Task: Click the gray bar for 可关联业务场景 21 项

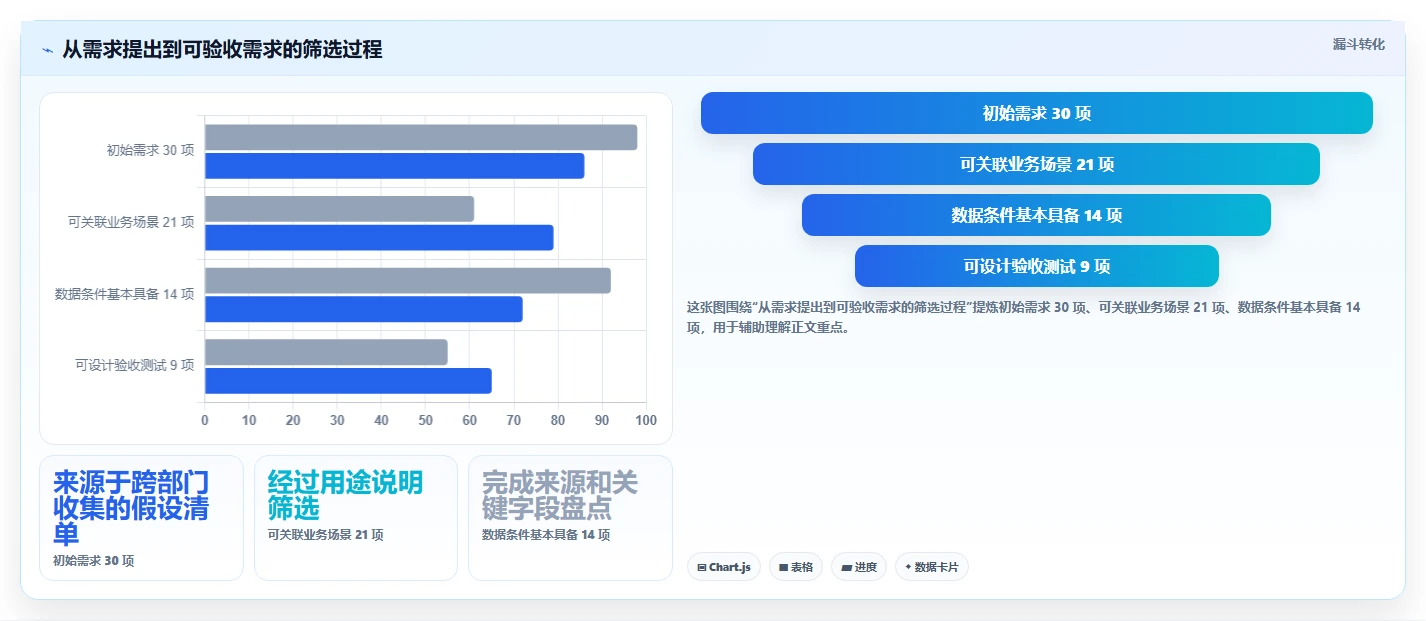Action: pyautogui.click(x=339, y=209)
